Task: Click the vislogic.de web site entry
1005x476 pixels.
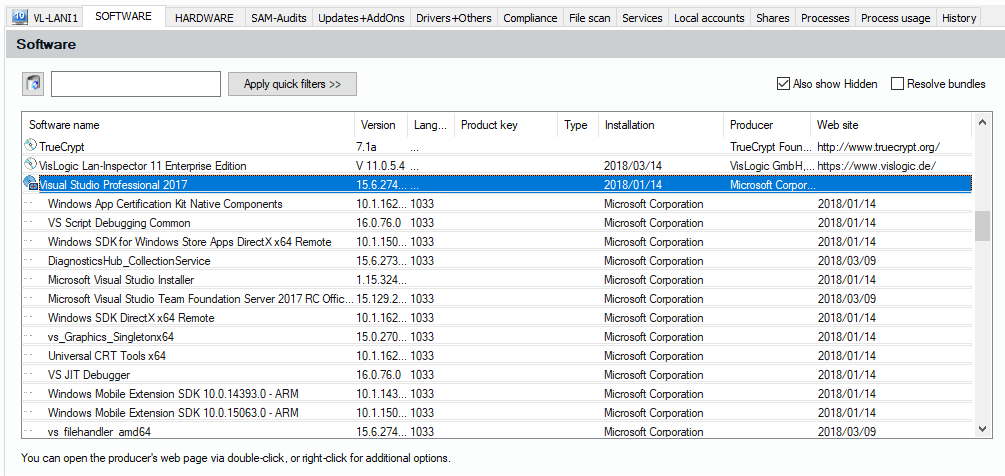Action: (x=876, y=165)
